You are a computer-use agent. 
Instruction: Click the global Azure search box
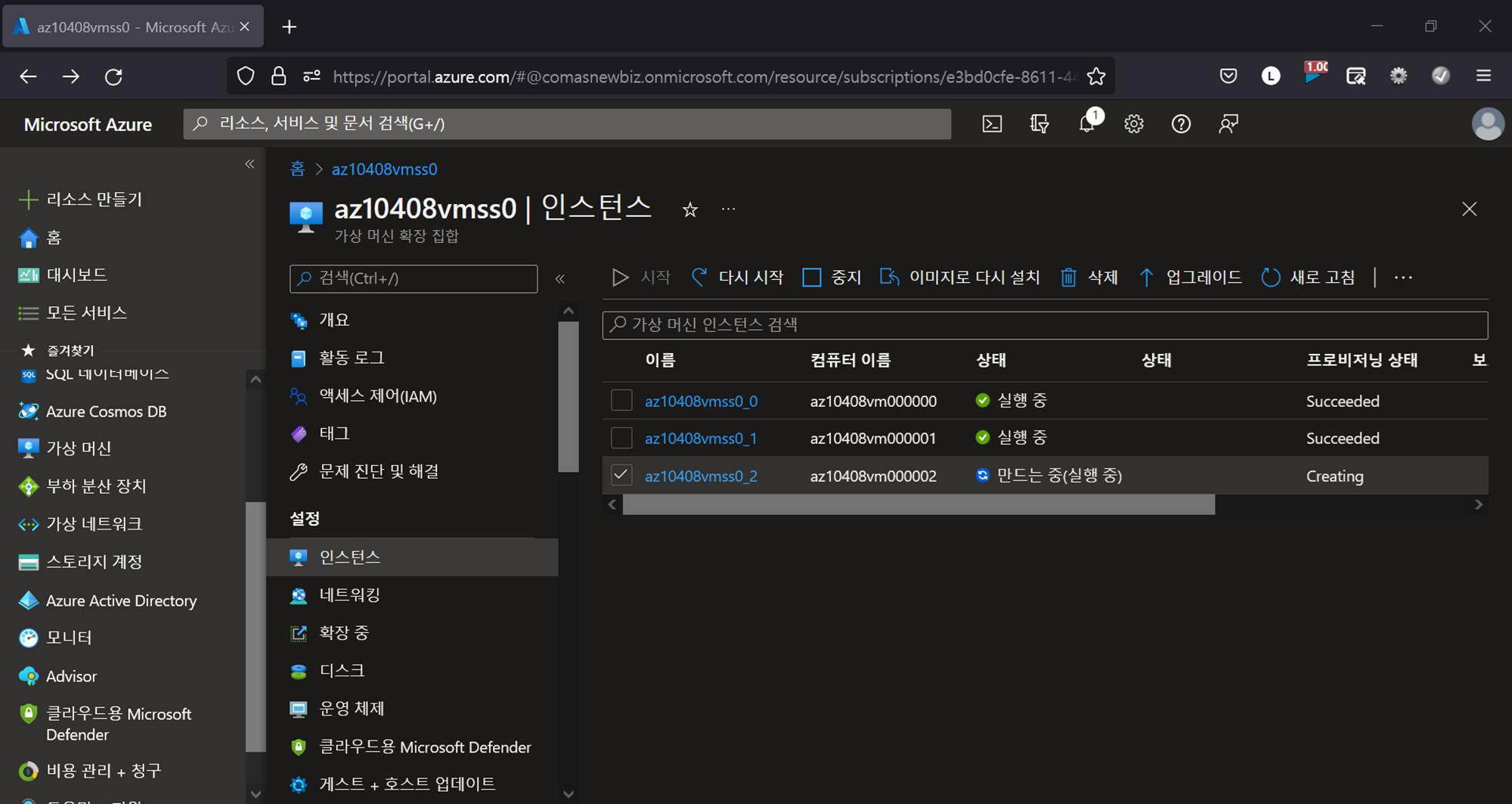[x=567, y=124]
